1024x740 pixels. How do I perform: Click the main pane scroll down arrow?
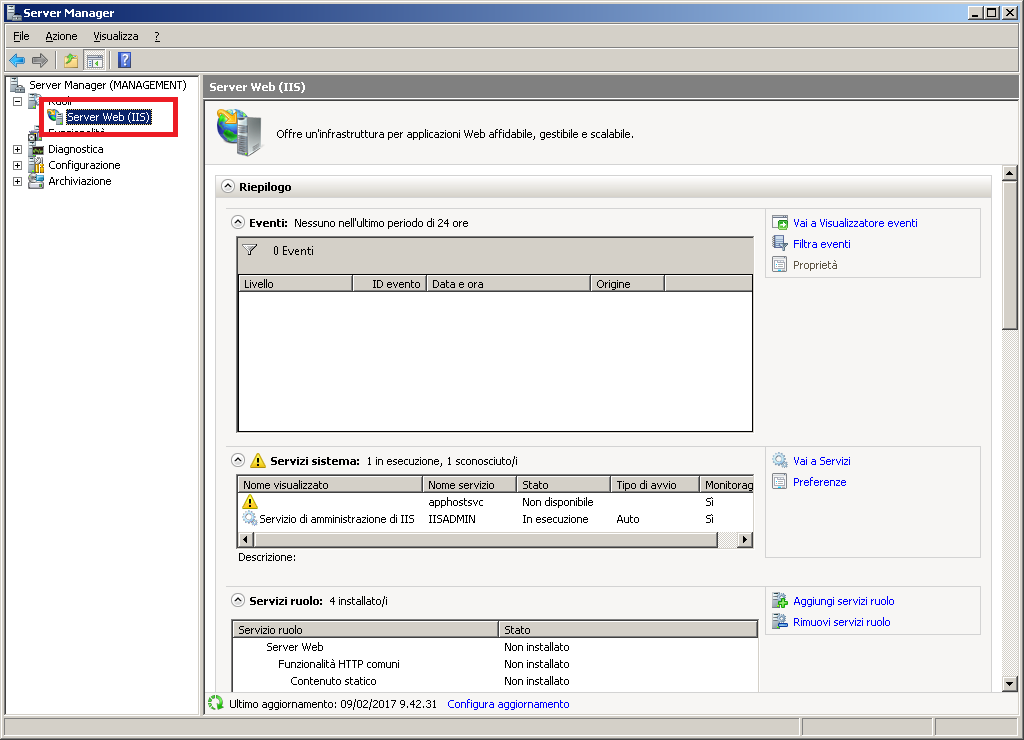pyautogui.click(x=1010, y=684)
